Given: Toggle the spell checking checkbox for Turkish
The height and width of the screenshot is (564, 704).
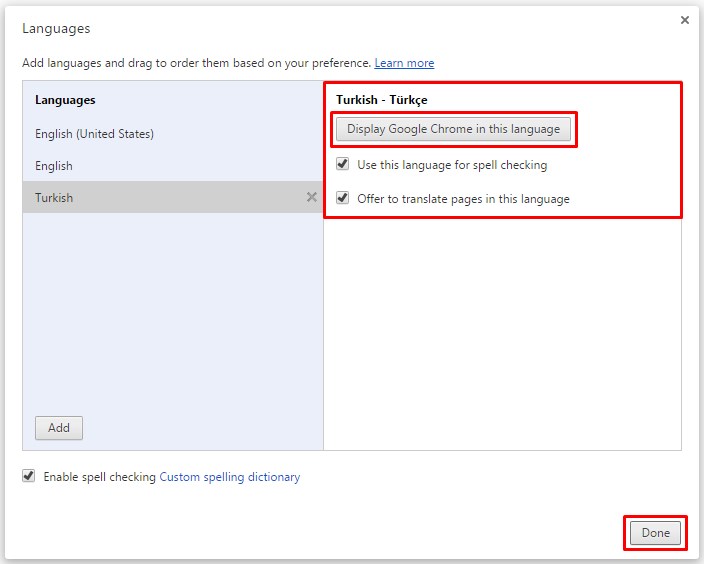Looking at the screenshot, I should coord(343,164).
